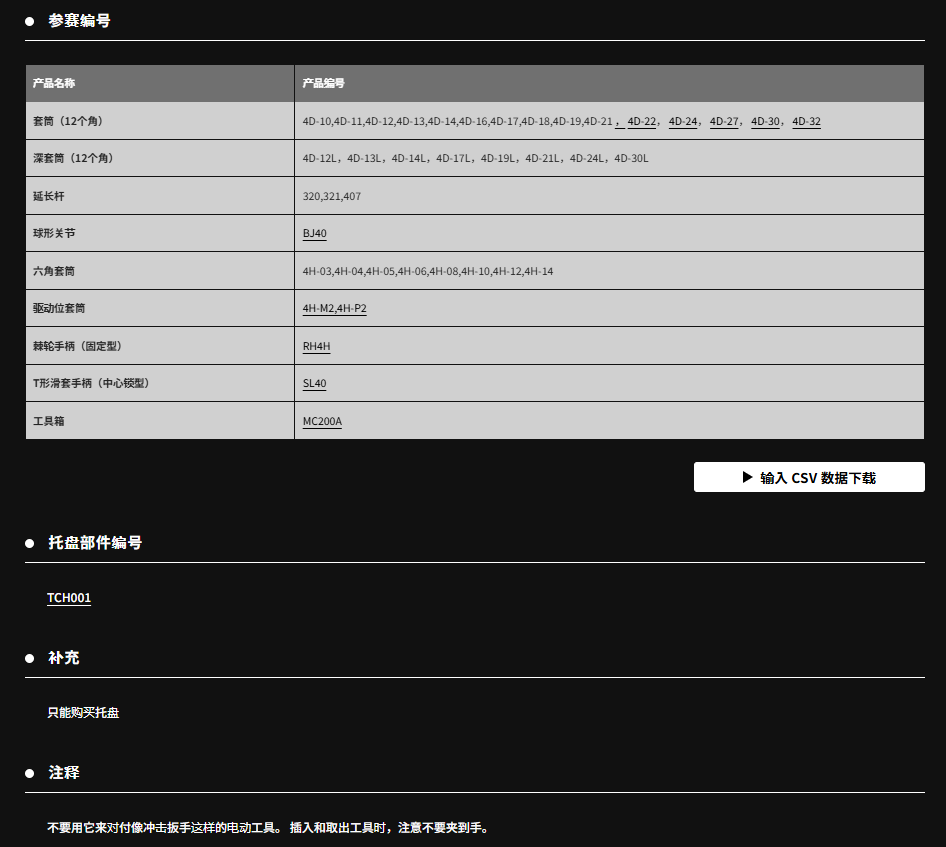Click the 注释 section heading
Viewport: 946px width, 847px height.
[x=64, y=773]
